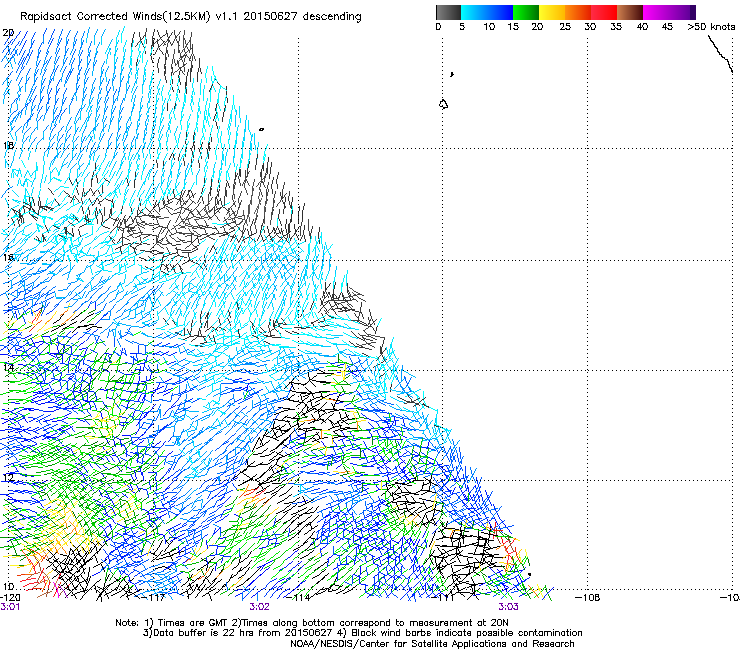Viewport: 740px width, 650px height.
Task: Click the legend label '0'
Action: (438, 27)
